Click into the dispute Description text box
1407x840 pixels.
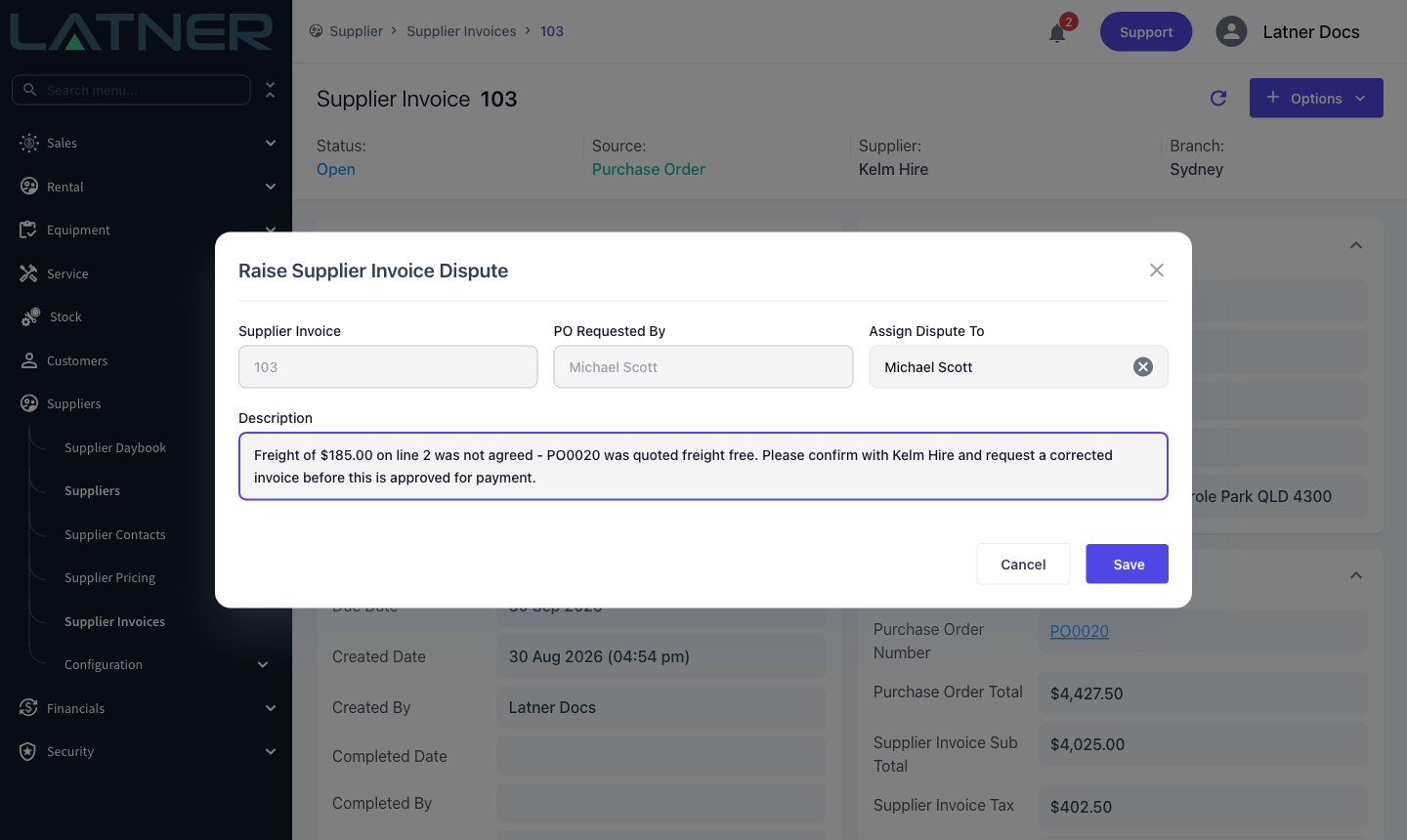click(703, 466)
